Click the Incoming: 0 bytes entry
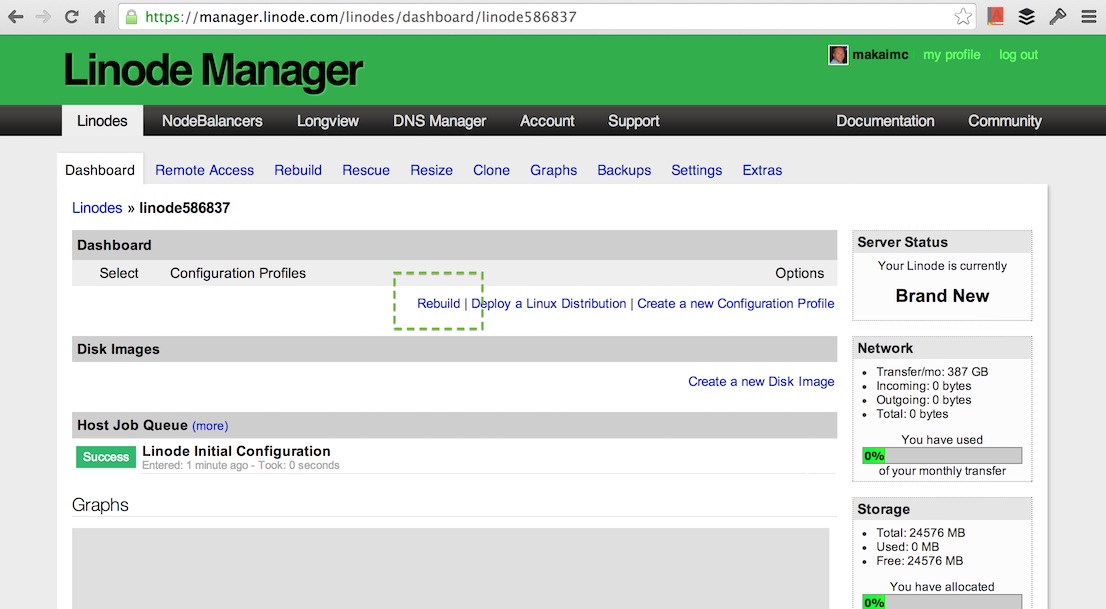Screen dimensions: 1106x609 [x=924, y=386]
